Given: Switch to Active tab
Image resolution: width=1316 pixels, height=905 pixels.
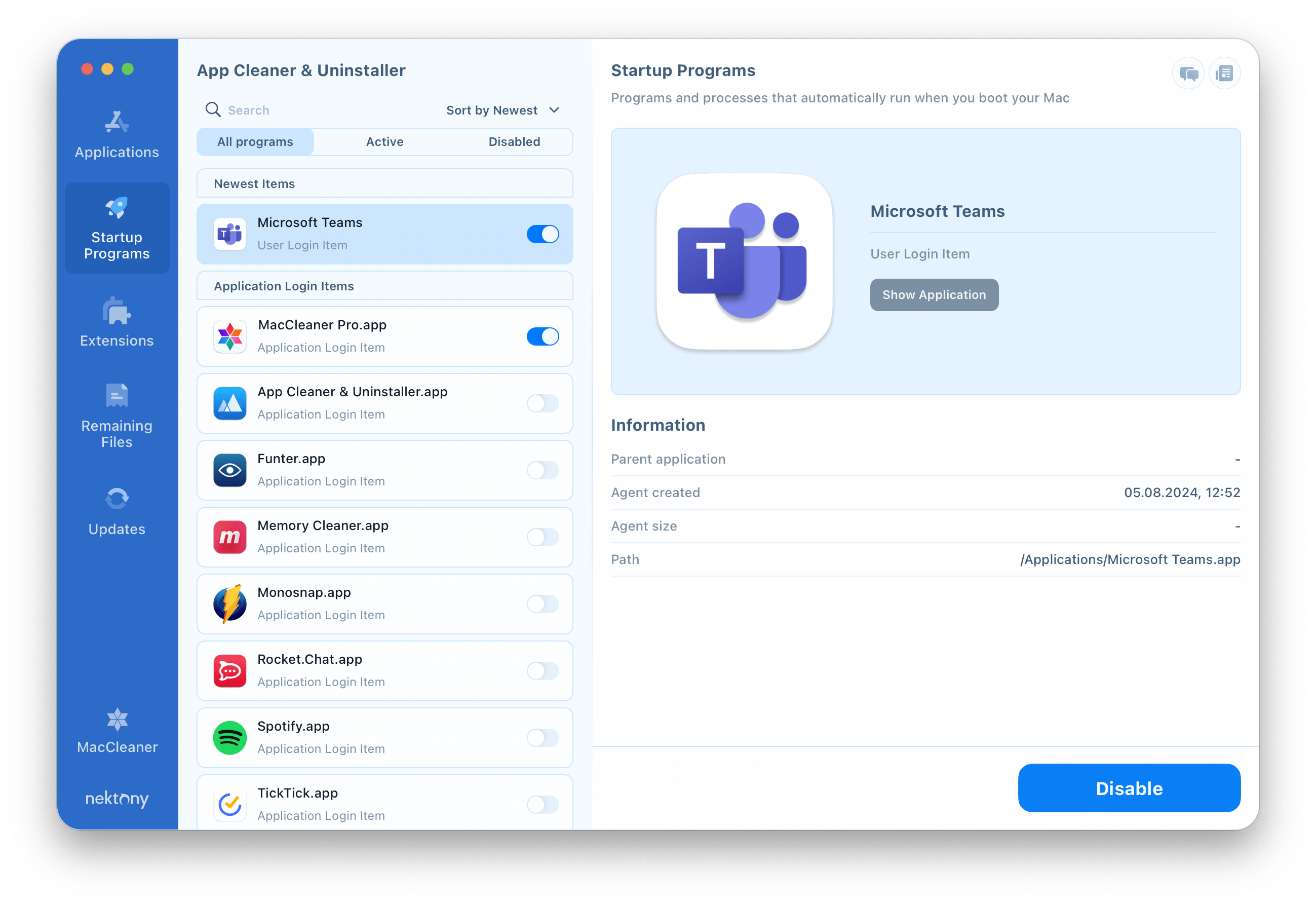Looking at the screenshot, I should 385,140.
